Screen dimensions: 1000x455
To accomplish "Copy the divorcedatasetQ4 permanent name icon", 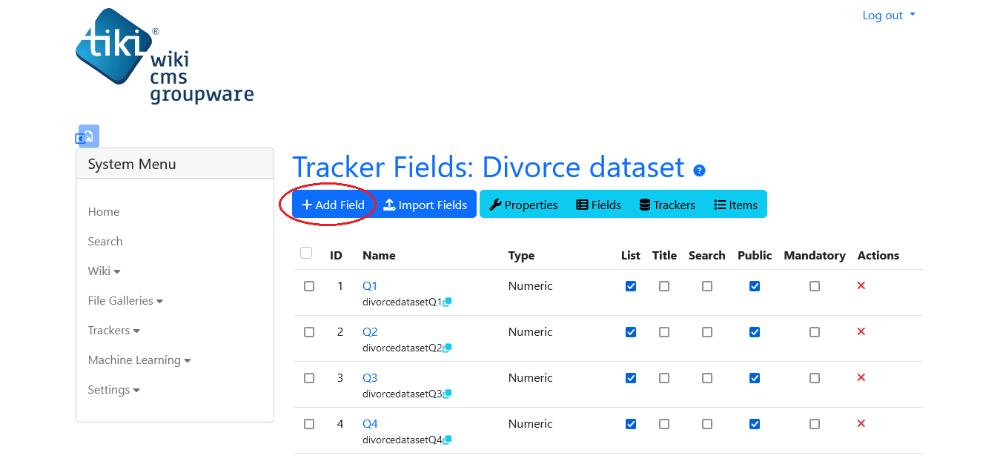I will click(x=447, y=440).
